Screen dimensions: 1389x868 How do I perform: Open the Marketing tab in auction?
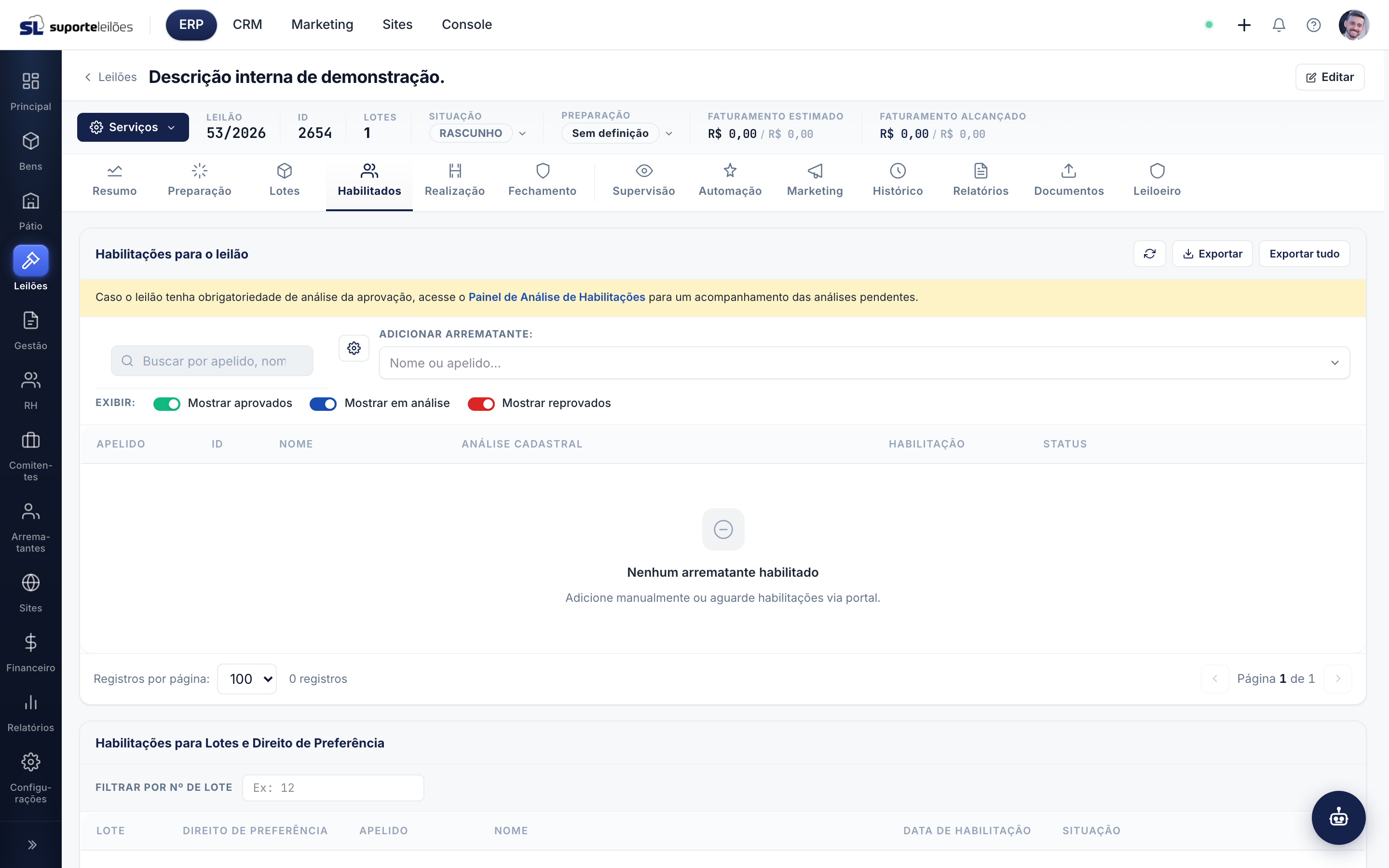815,181
